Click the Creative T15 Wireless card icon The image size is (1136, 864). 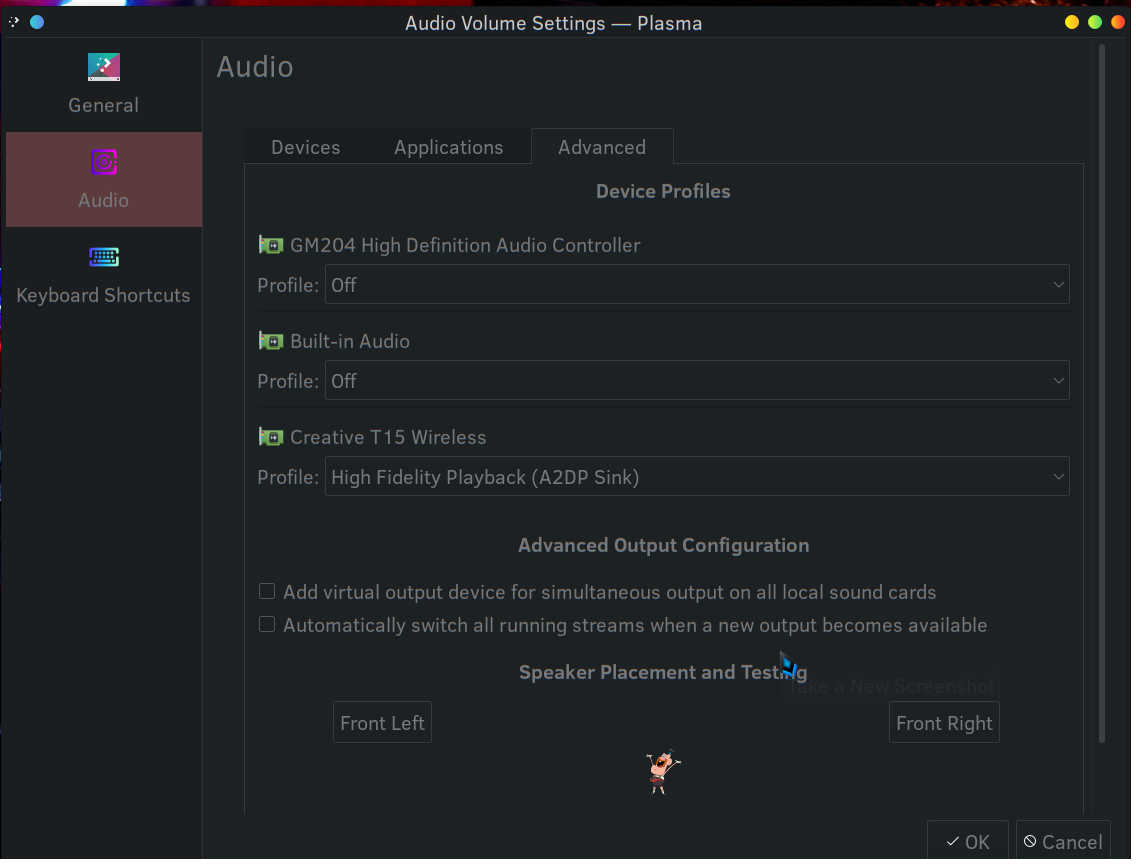tap(270, 437)
